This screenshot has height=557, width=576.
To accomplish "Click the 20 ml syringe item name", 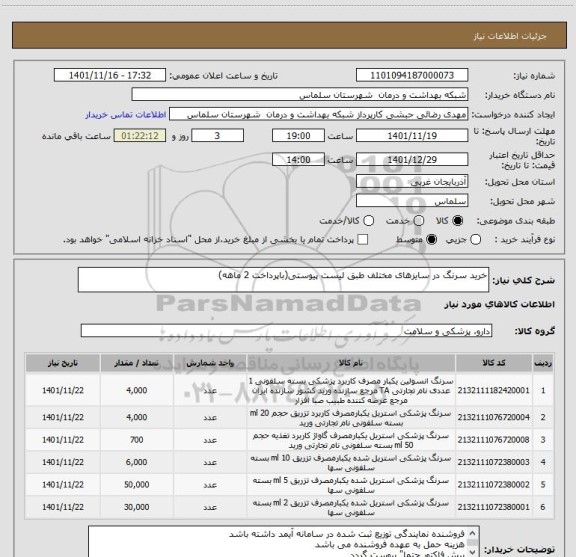I will pyautogui.click(x=351, y=418).
